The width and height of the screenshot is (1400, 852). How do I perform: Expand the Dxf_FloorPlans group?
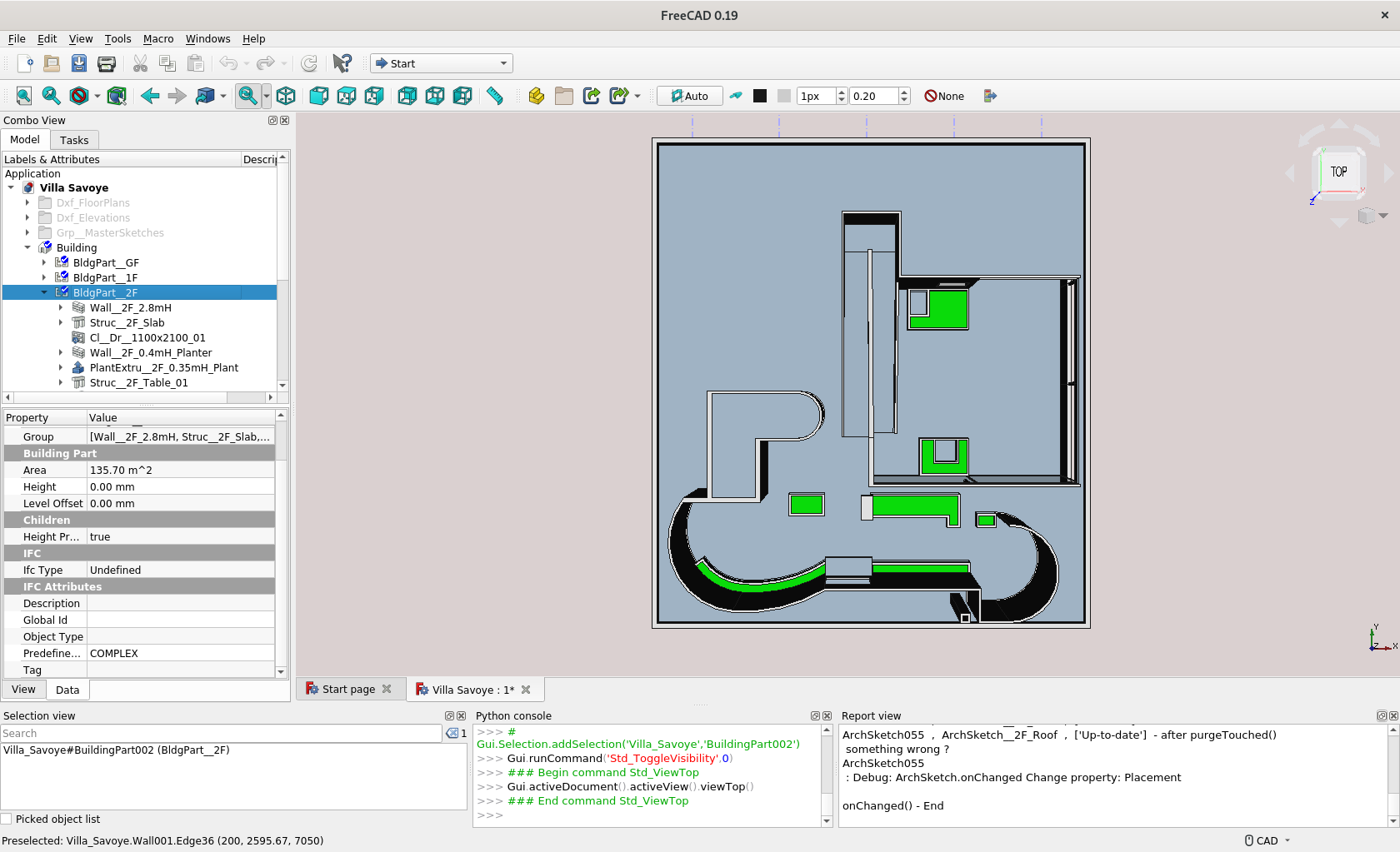[27, 202]
